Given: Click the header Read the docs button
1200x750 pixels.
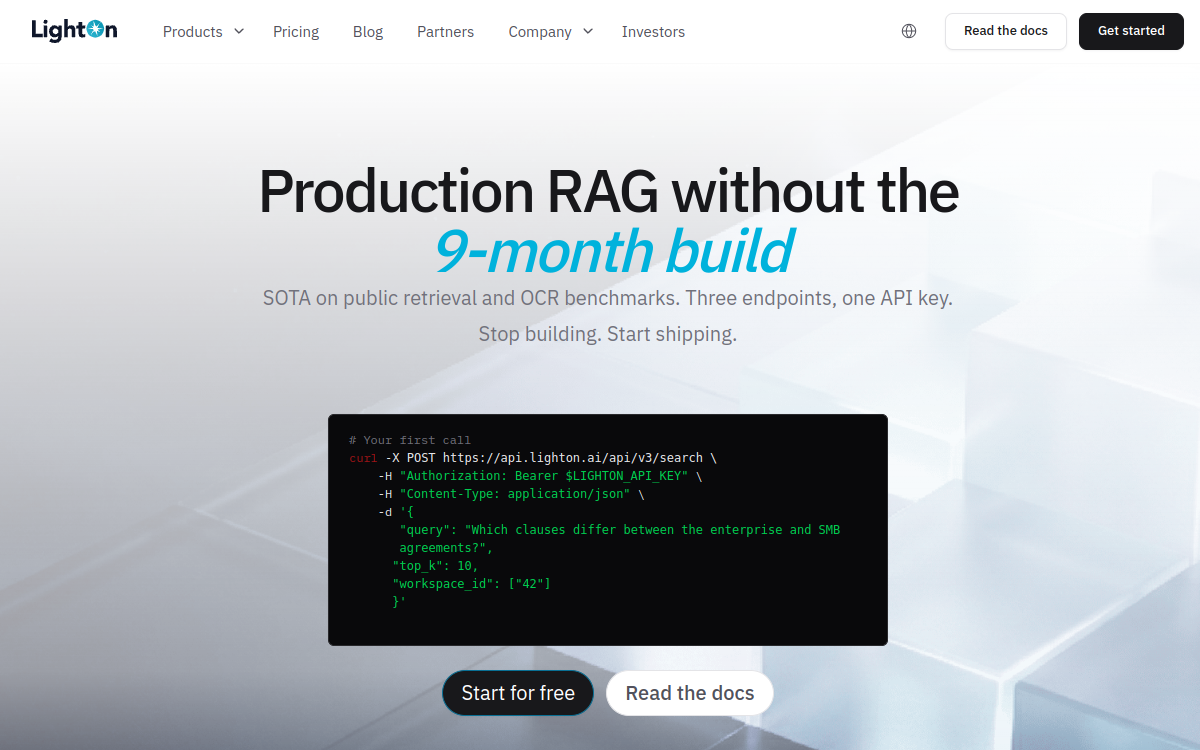Looking at the screenshot, I should (1006, 31).
